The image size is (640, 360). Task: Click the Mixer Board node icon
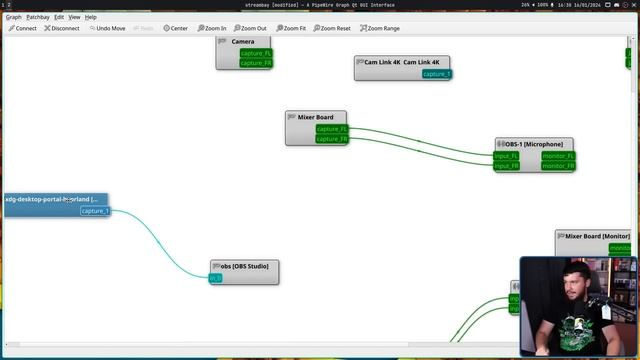coord(291,117)
